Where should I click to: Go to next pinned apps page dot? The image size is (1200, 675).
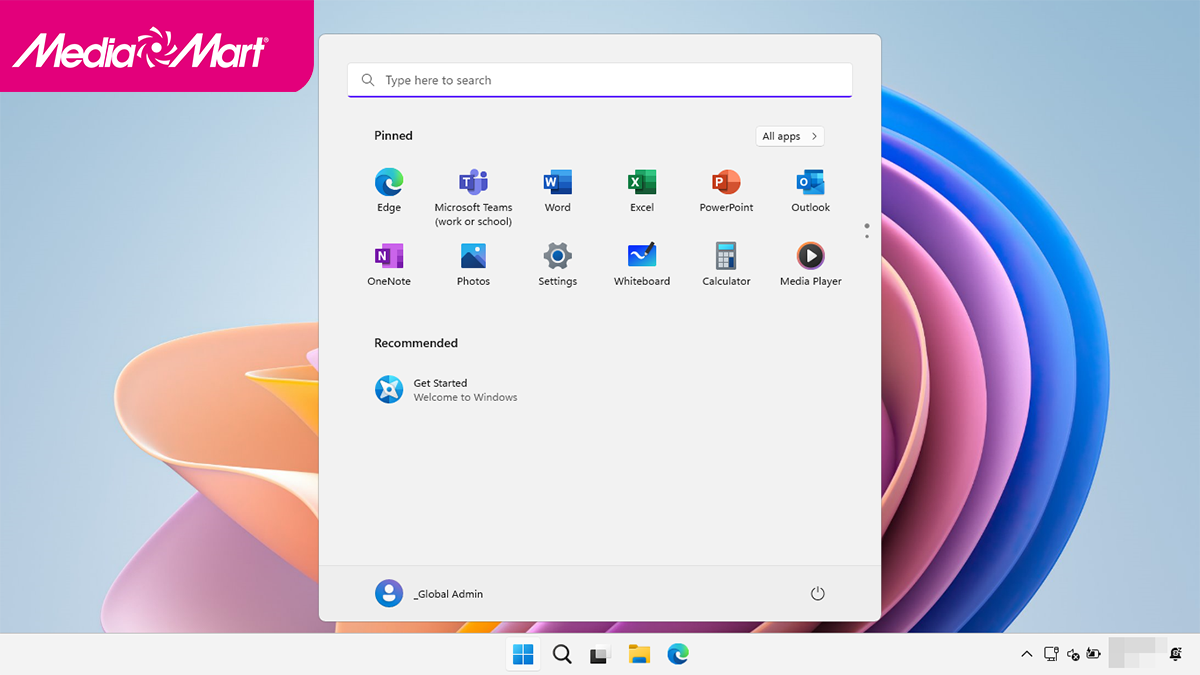[x=866, y=237]
